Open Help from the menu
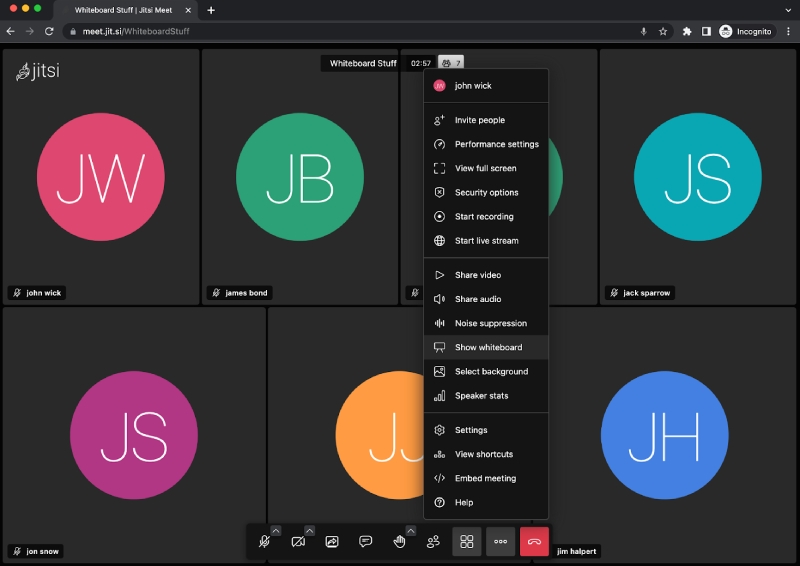Image resolution: width=800 pixels, height=566 pixels. click(486, 502)
